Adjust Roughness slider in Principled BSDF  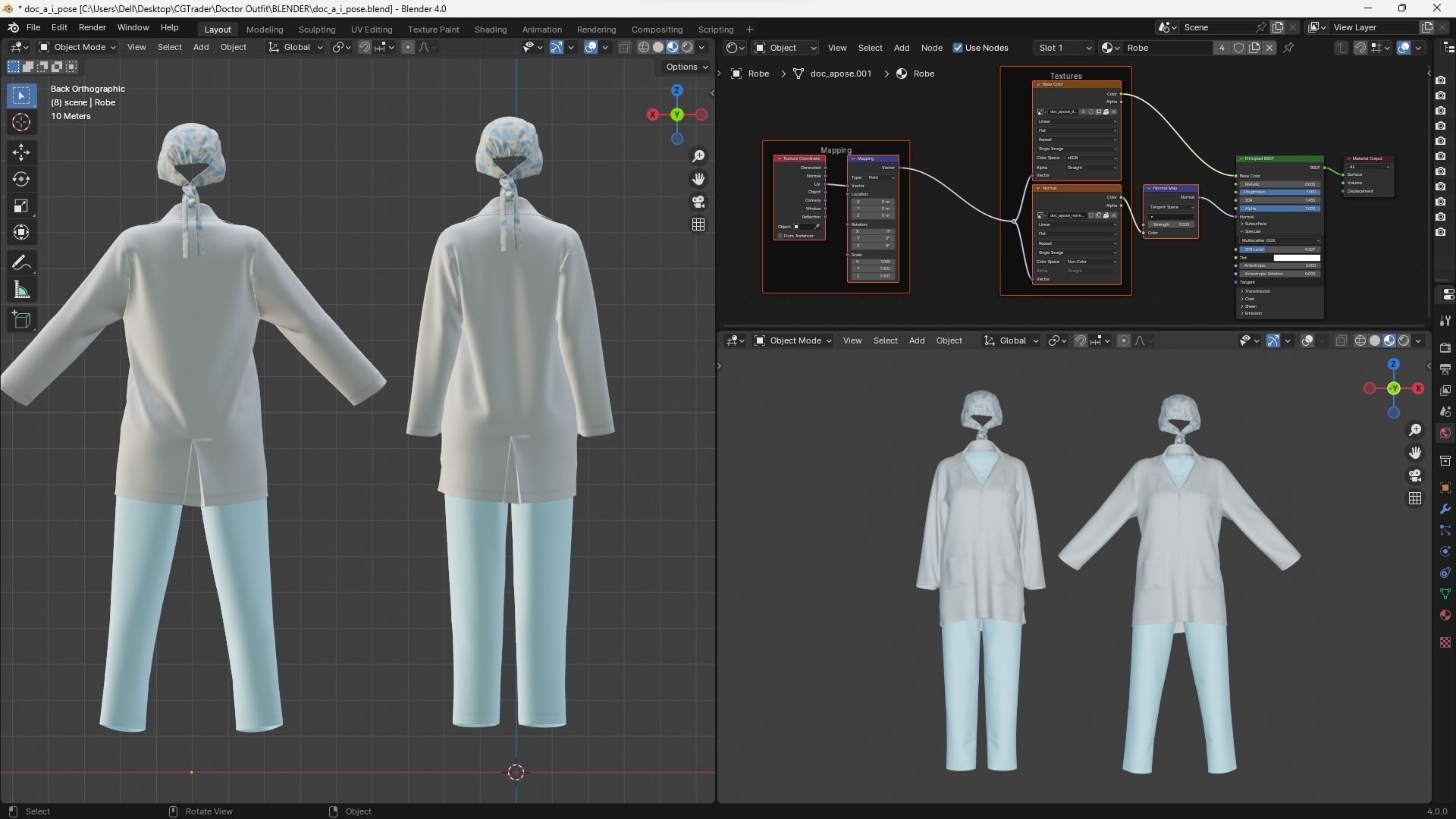coord(1279,192)
